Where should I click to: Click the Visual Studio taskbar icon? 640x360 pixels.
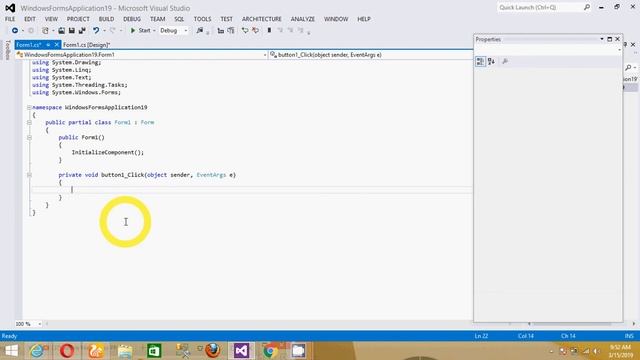[x=241, y=351]
